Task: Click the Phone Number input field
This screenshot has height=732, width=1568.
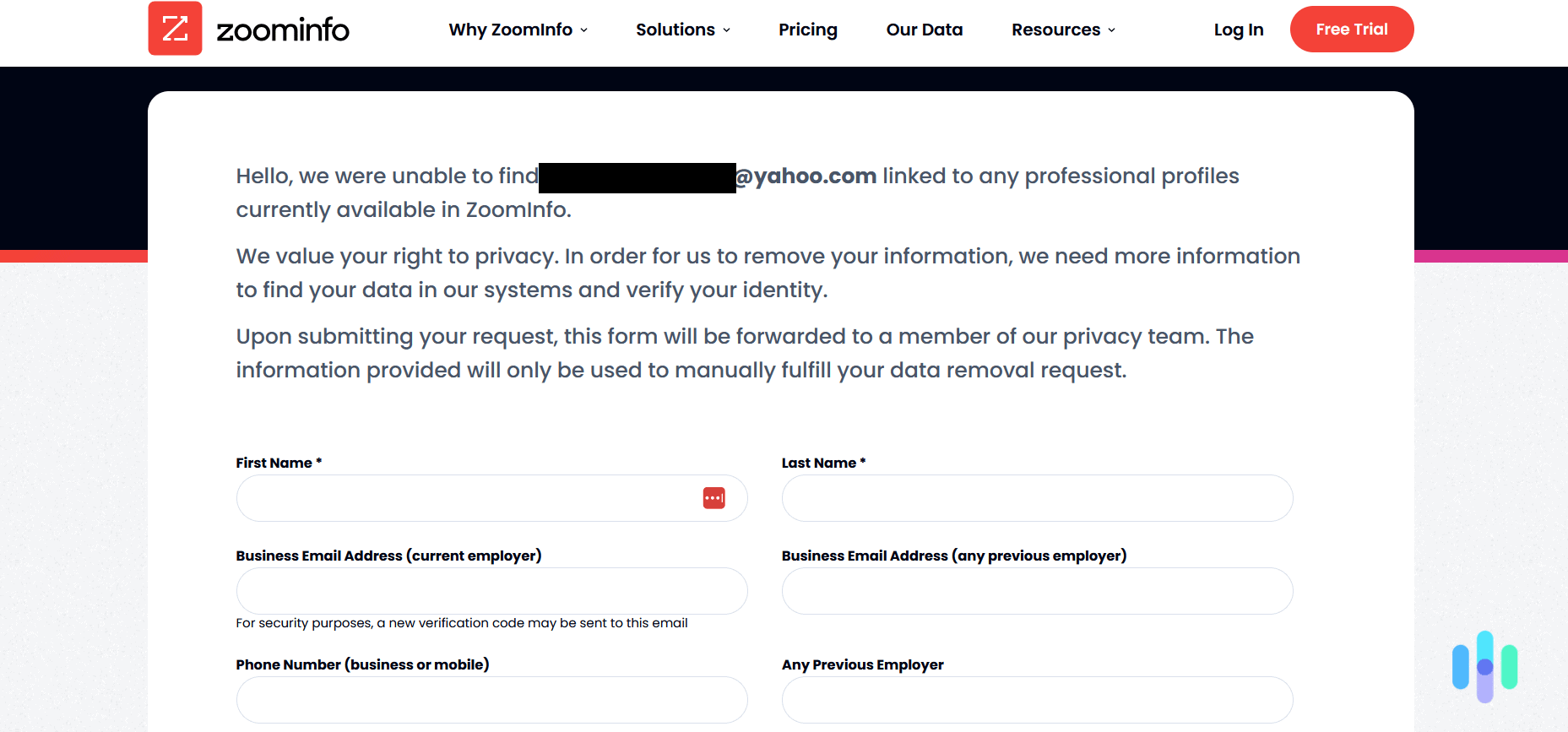Action: 491,699
